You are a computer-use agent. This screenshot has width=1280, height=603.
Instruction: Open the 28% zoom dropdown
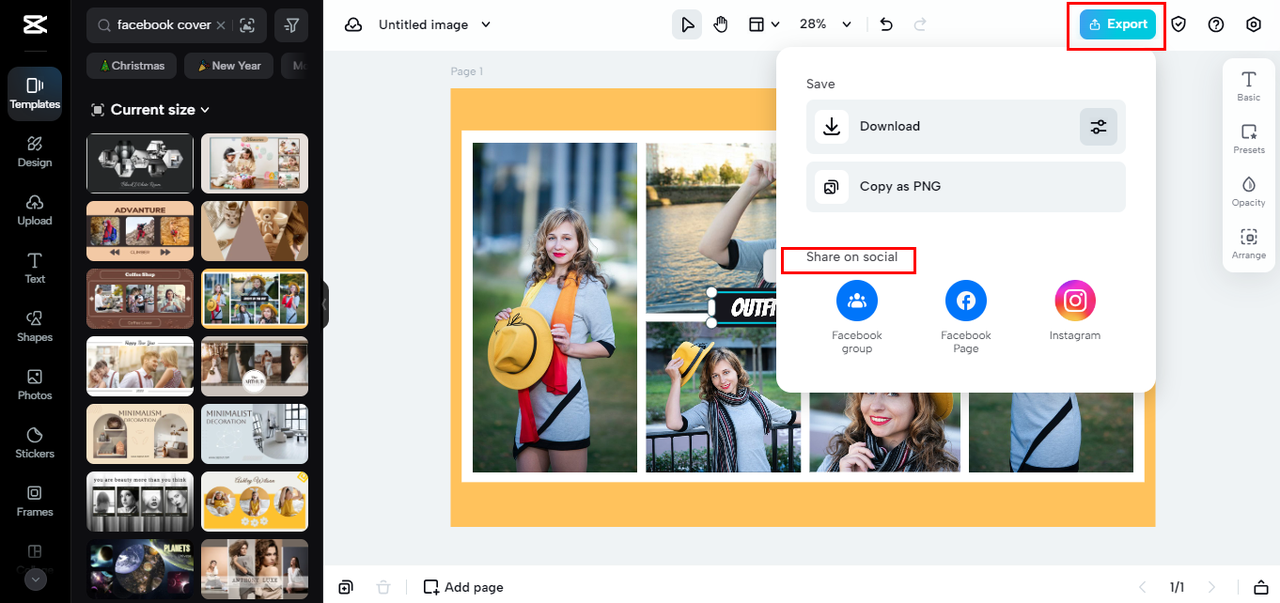pyautogui.click(x=825, y=25)
